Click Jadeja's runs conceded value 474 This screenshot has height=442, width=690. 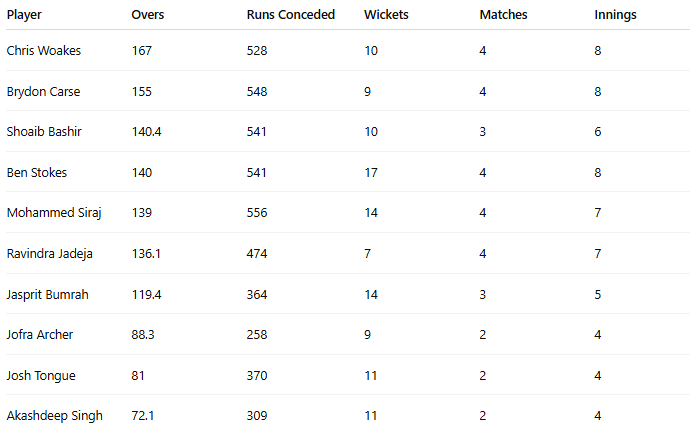257,254
